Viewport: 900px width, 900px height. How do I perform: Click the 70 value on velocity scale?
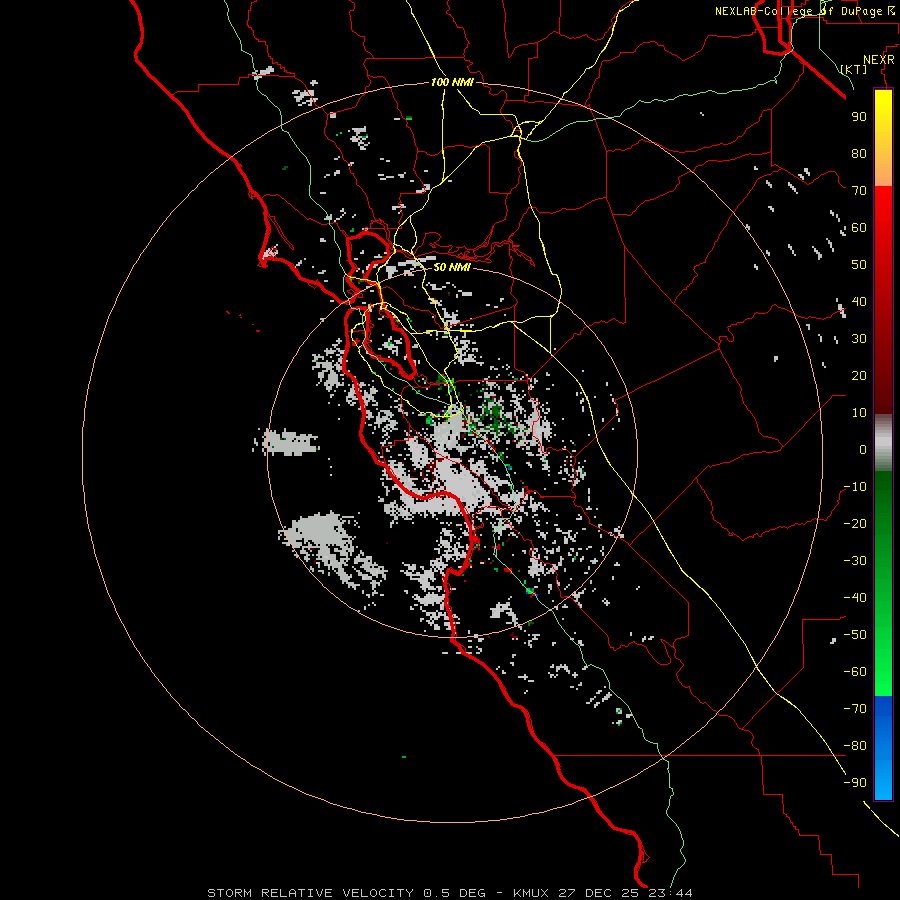859,191
